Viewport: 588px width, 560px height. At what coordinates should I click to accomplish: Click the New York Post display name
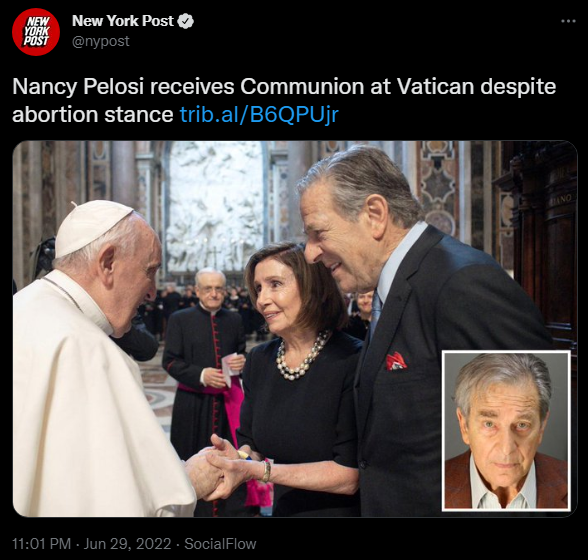[123, 21]
